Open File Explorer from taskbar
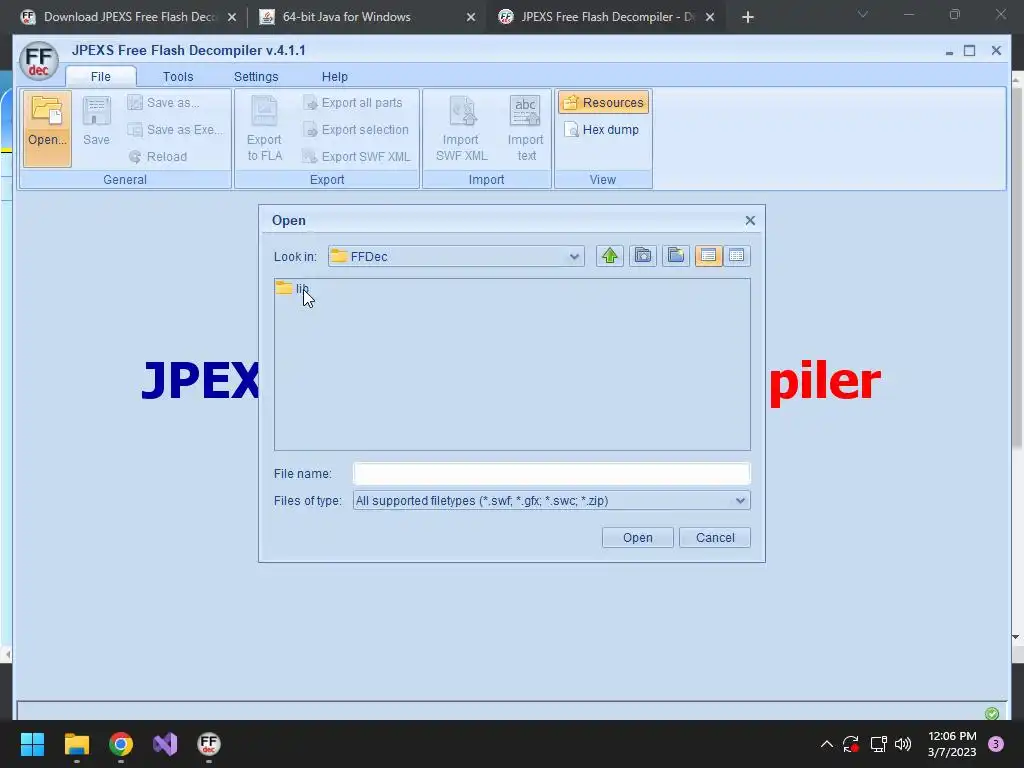The height and width of the screenshot is (768, 1024). (76, 744)
